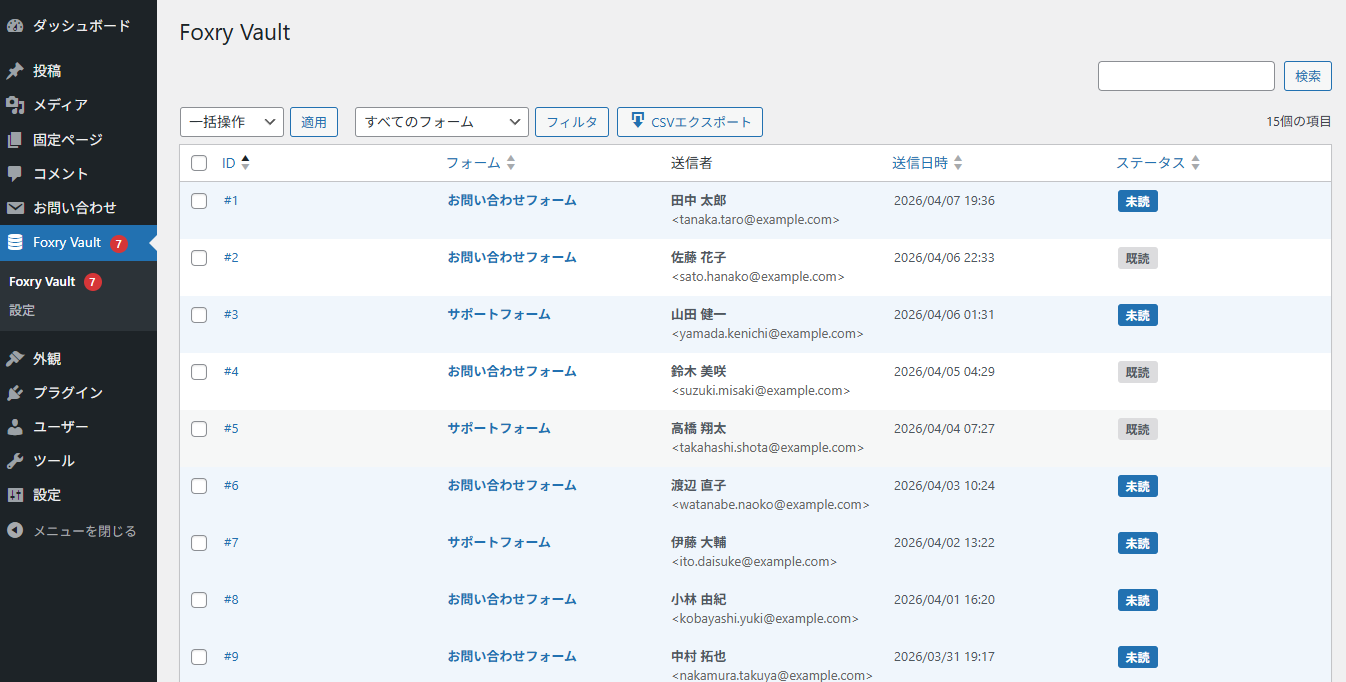Click the 外観 appearance icon
This screenshot has width=1346, height=682.
point(17,358)
